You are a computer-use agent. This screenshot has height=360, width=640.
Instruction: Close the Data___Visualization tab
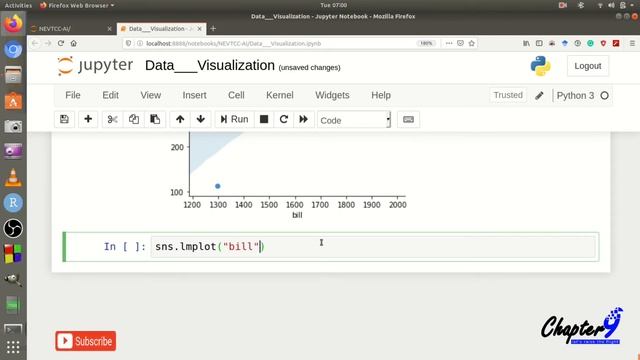click(x=200, y=29)
